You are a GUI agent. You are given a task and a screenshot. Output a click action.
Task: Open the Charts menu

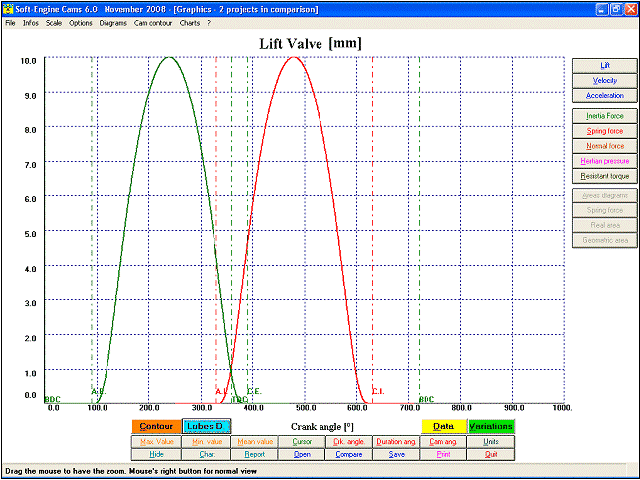(190, 23)
